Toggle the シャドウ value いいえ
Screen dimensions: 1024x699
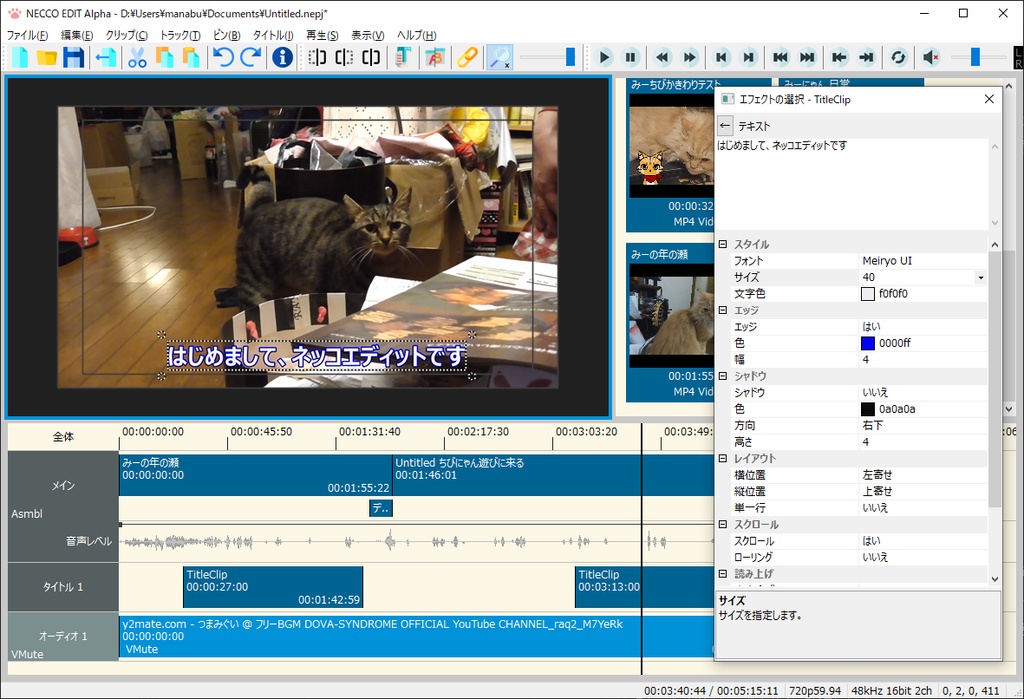pyautogui.click(x=875, y=393)
